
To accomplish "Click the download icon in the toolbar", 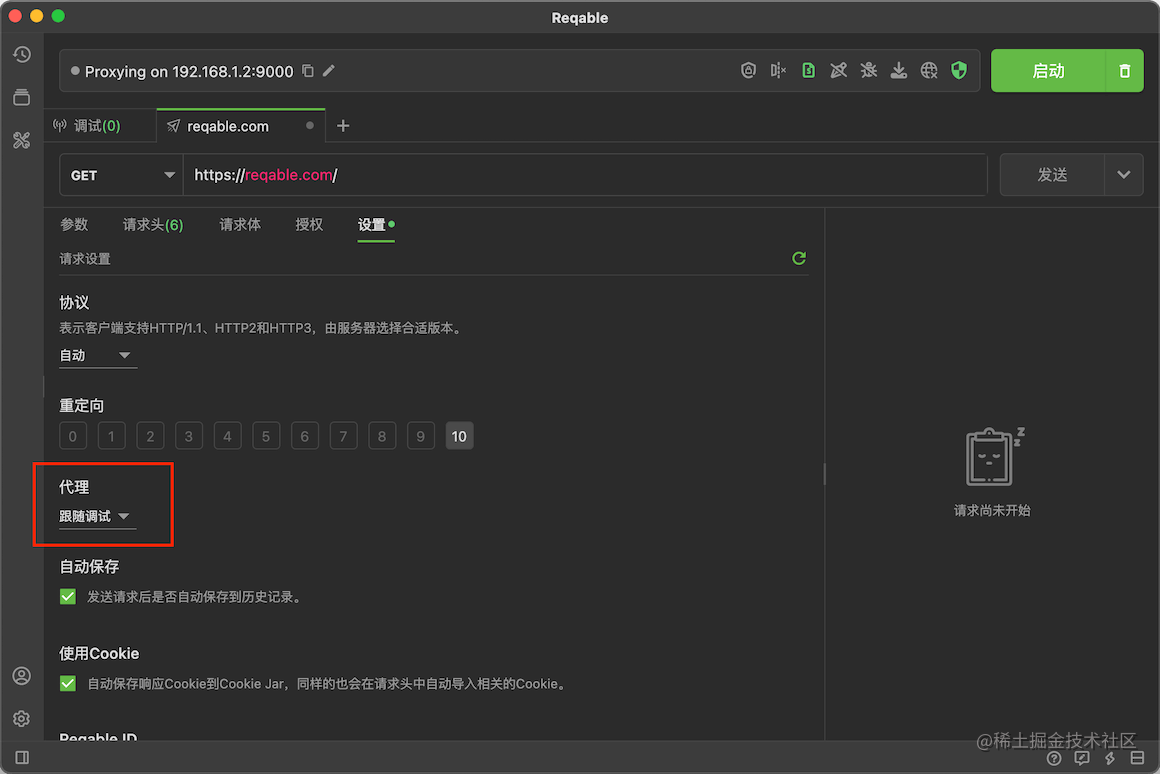I will click(899, 70).
